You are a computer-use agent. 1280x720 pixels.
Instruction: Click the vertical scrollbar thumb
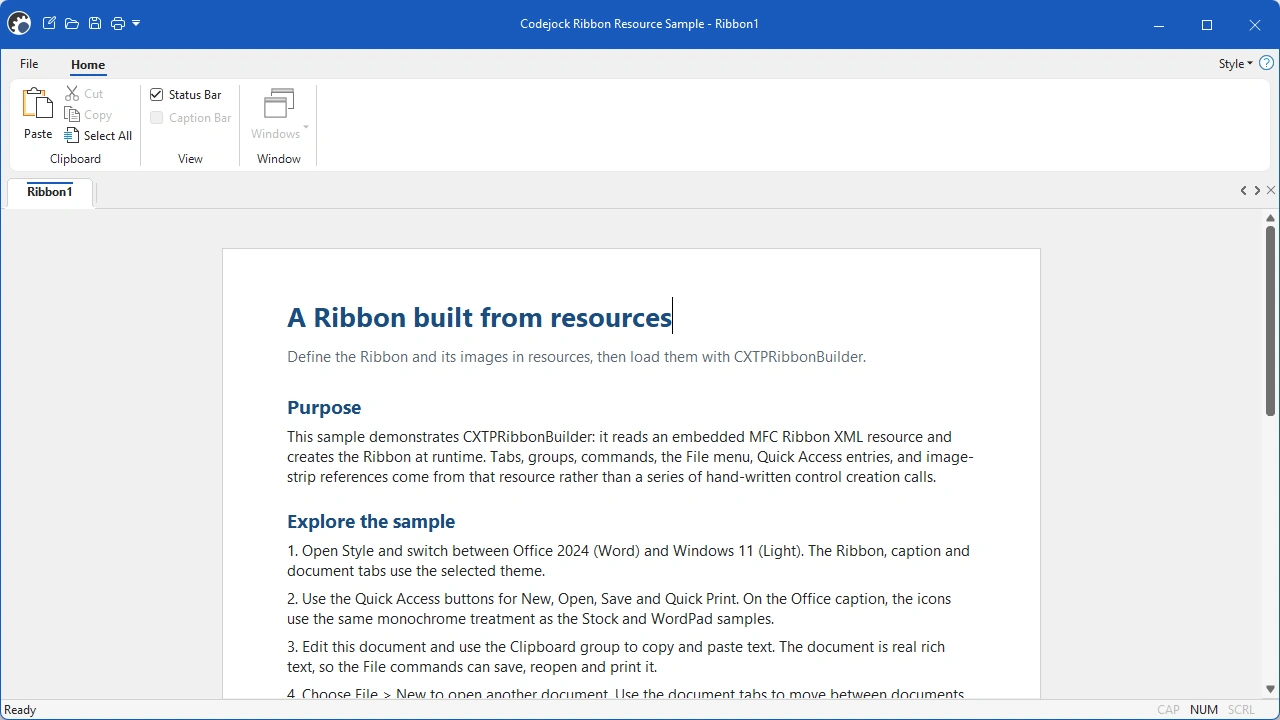tap(1271, 320)
